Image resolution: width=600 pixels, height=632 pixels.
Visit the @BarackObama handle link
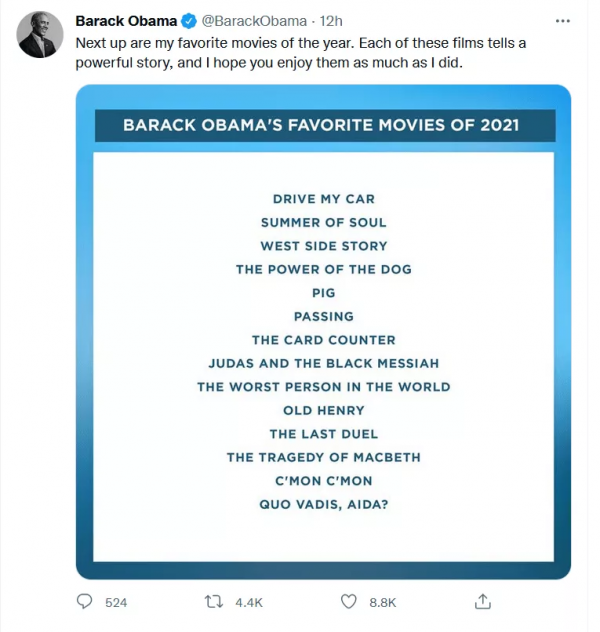click(x=254, y=21)
